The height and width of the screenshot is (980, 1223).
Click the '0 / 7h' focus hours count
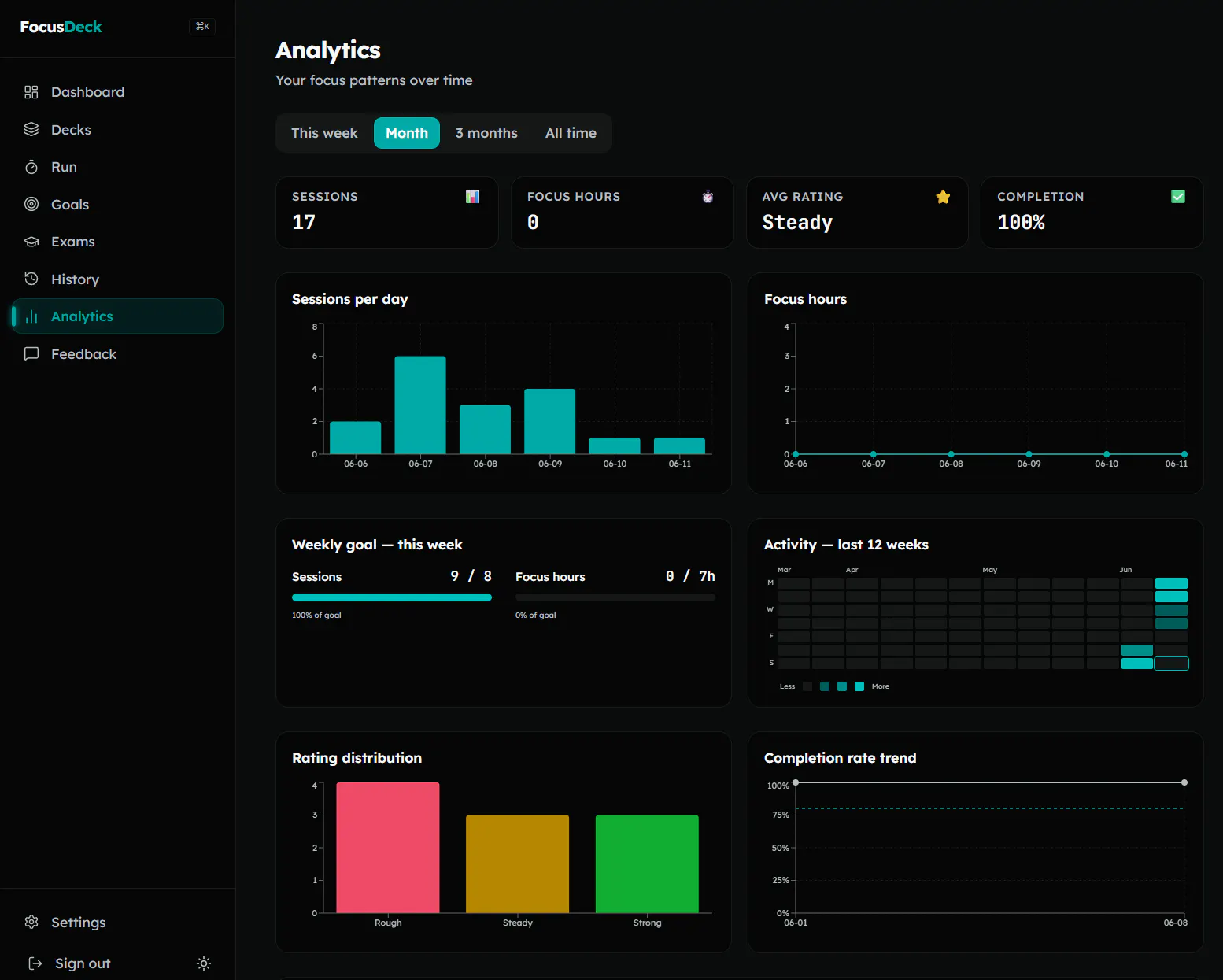click(690, 576)
